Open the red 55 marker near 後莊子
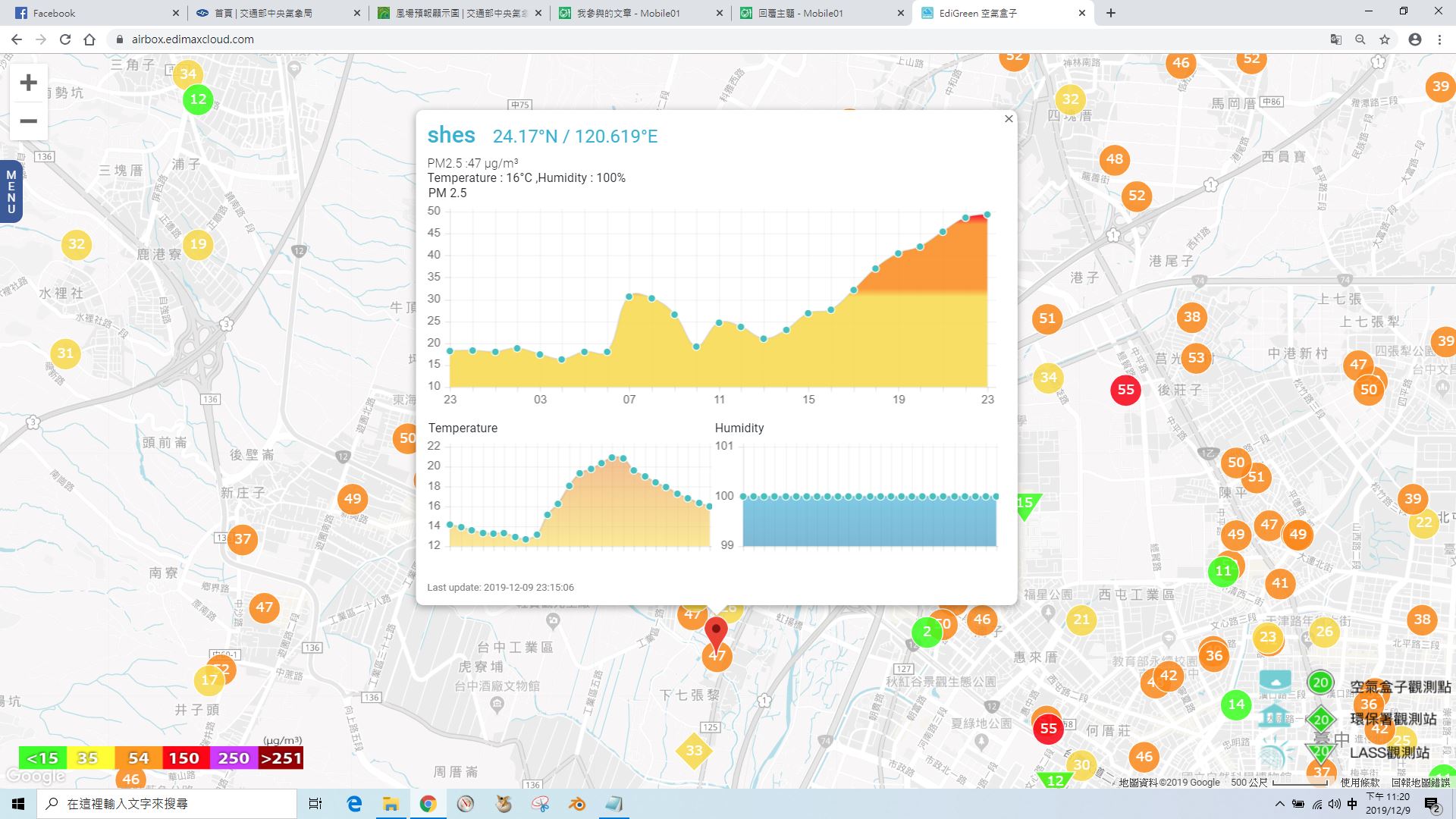 1125,390
